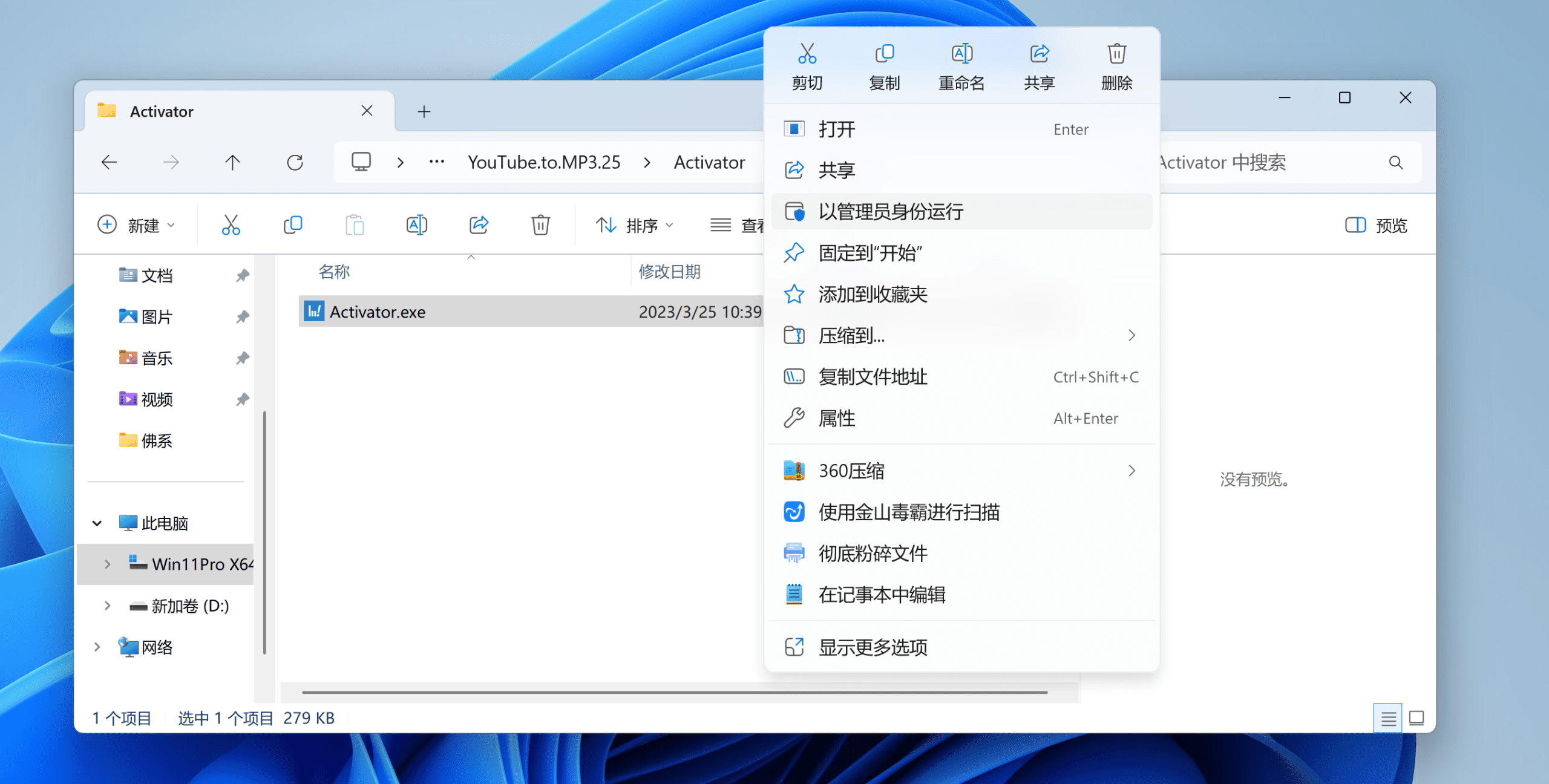Open the 新建 dropdown menu

[x=136, y=225]
